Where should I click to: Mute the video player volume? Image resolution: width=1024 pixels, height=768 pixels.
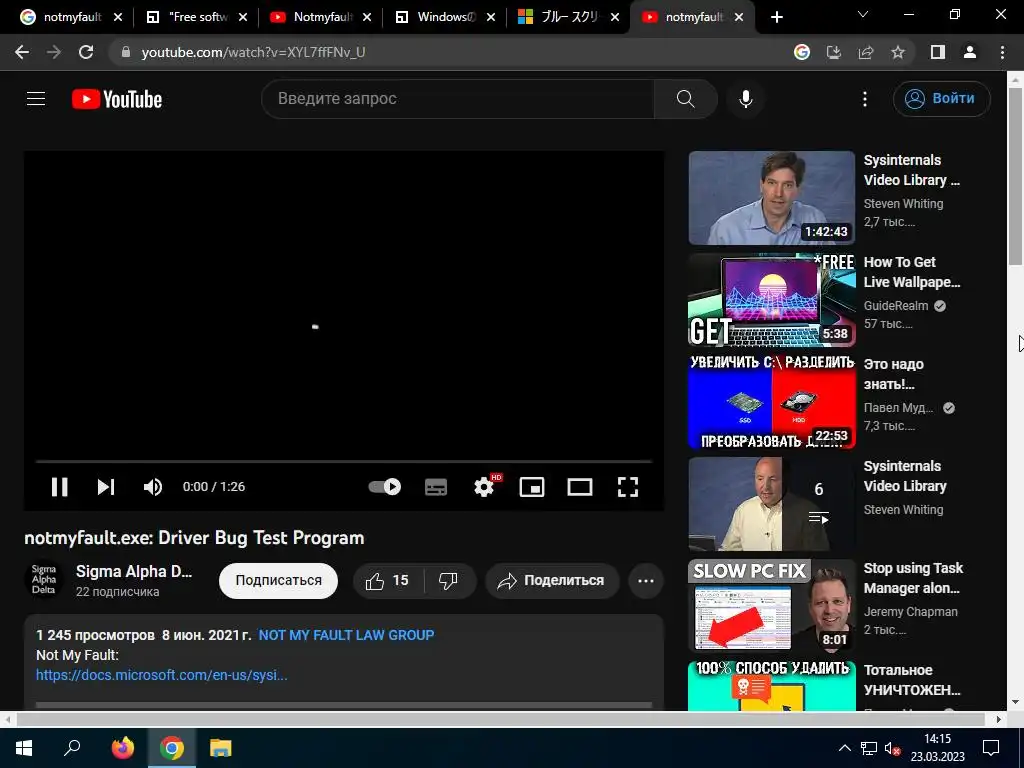[153, 487]
